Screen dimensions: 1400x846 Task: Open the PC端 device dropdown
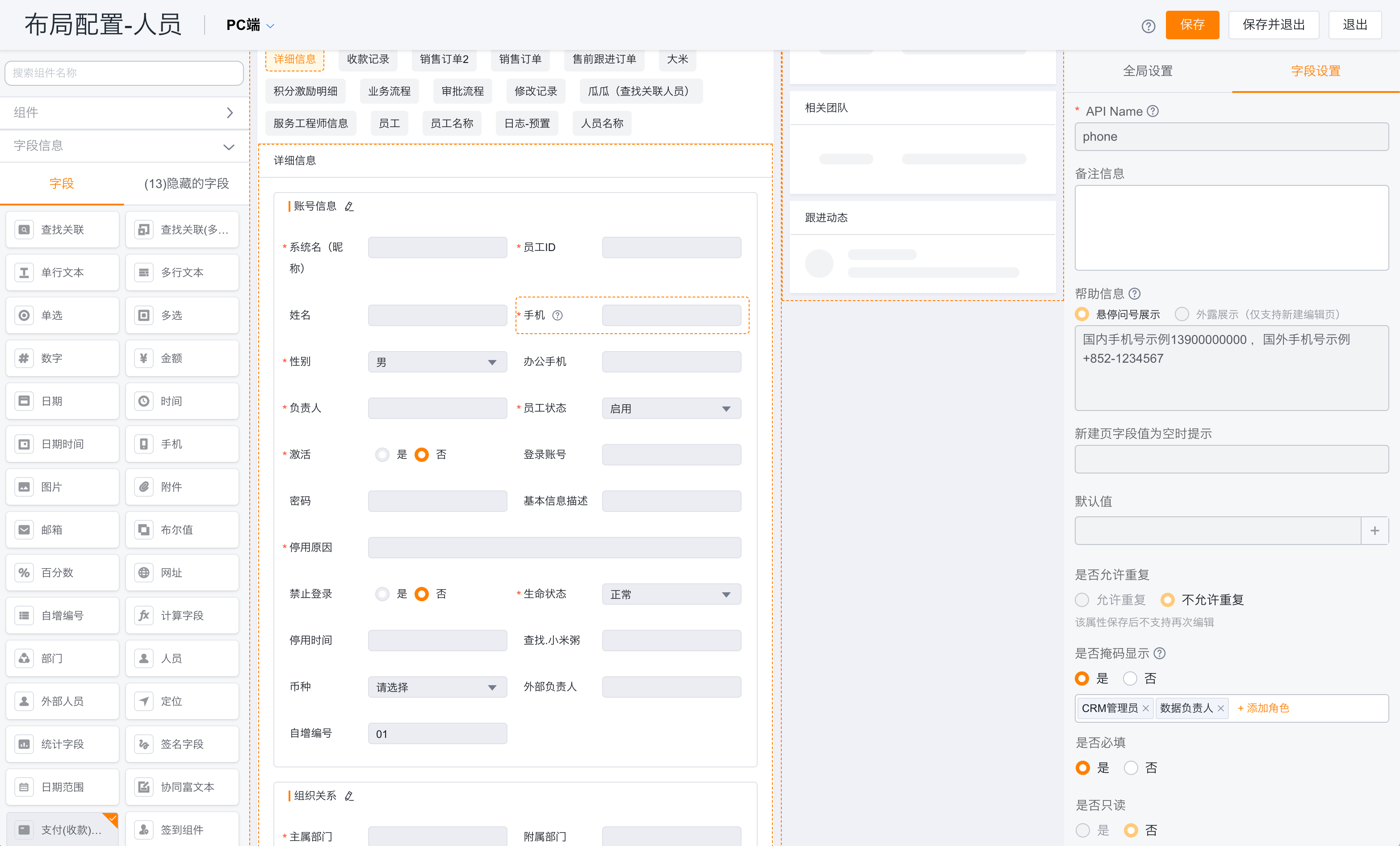click(251, 25)
